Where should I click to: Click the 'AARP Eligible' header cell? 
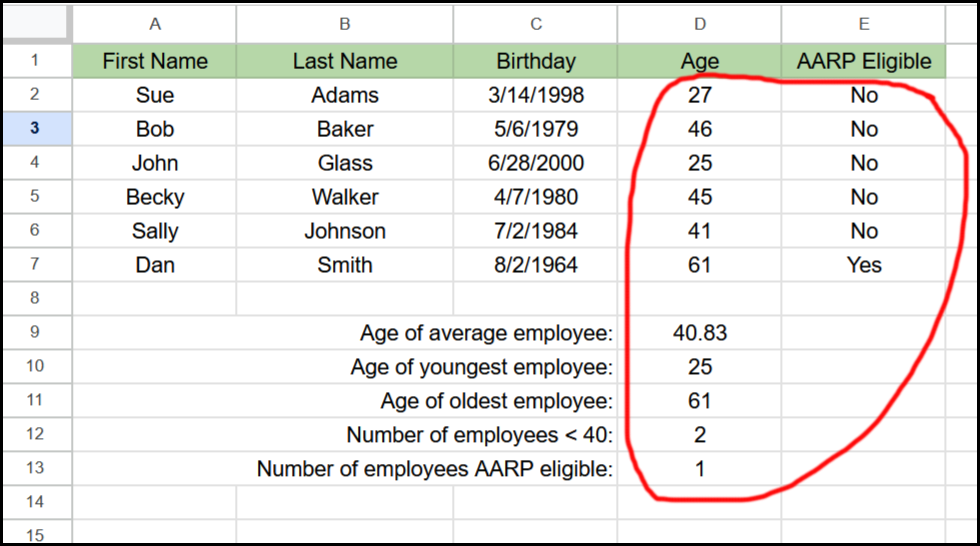pos(863,61)
